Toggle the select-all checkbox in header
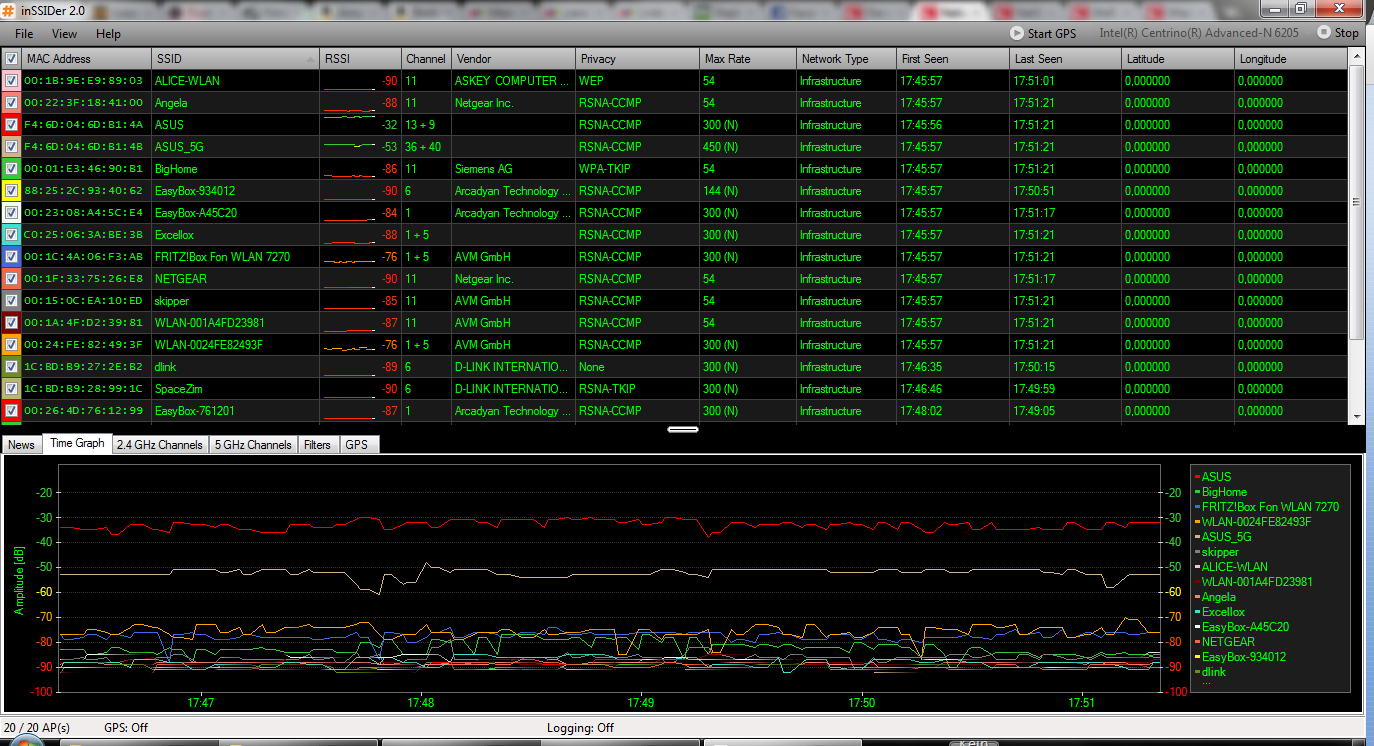 tap(11, 59)
